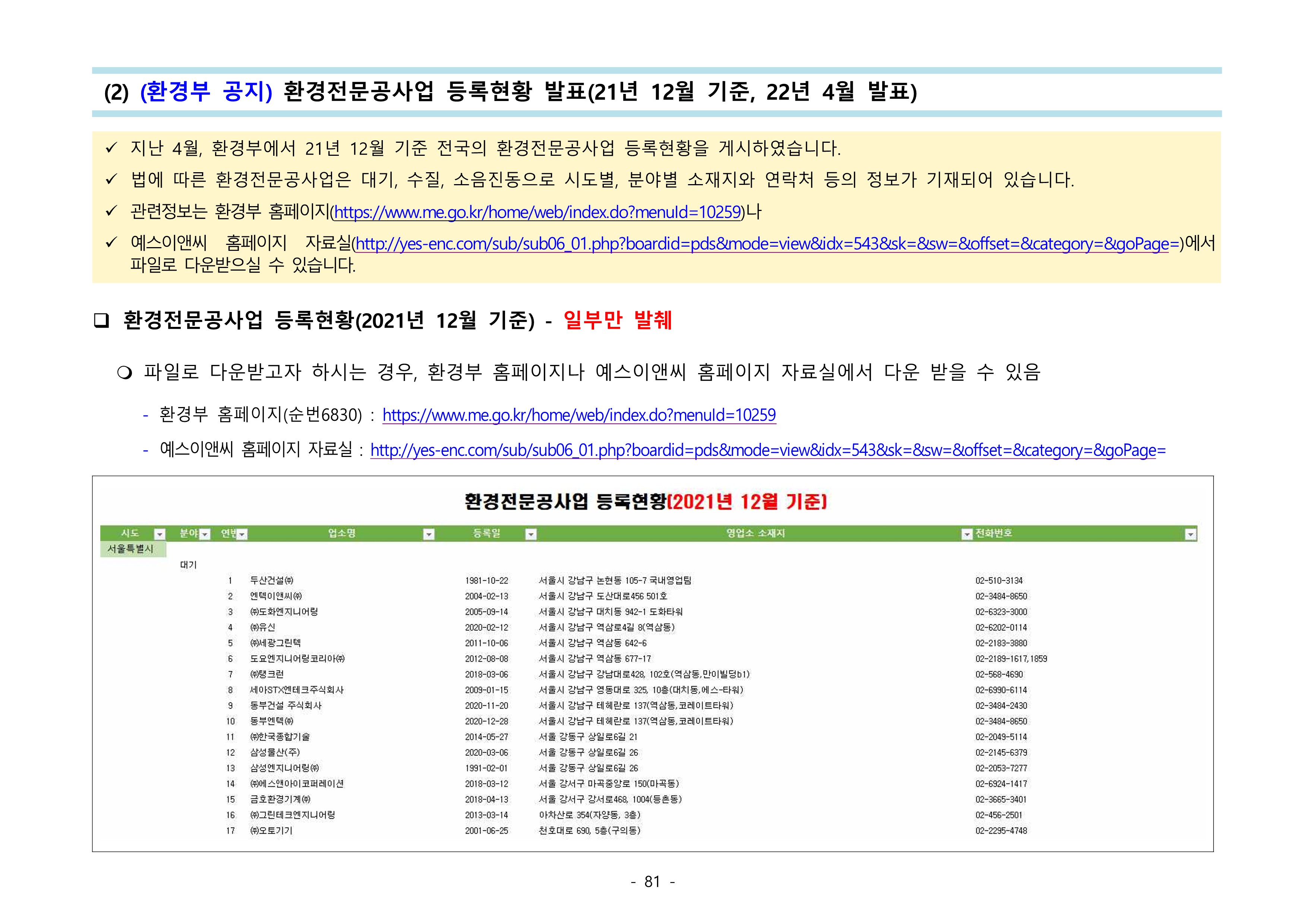This screenshot has width=1306, height=924.
Task: Open the 영업소 소재지 column filter dropdown
Action: point(966,534)
